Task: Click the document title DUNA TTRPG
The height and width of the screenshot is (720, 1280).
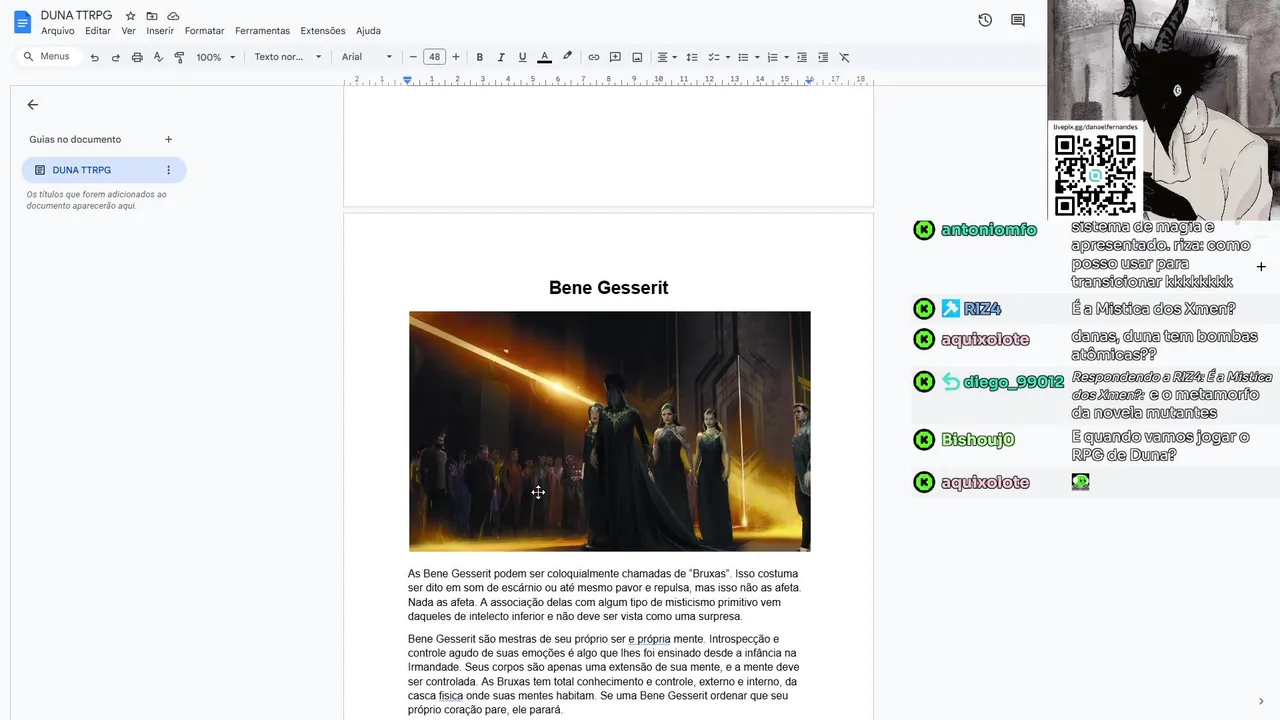Action: pyautogui.click(x=77, y=16)
